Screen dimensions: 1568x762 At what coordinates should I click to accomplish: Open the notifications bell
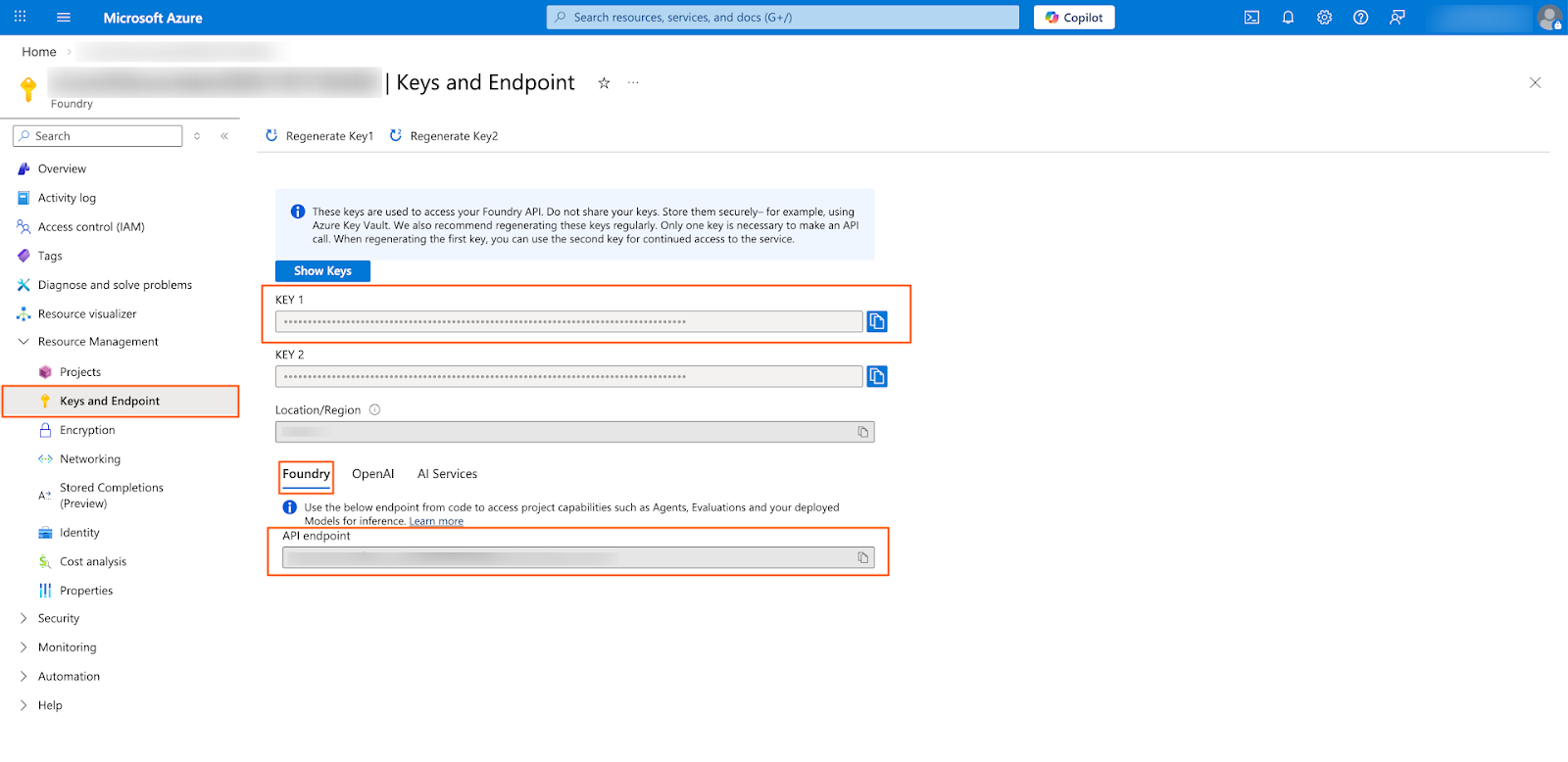click(x=1288, y=18)
